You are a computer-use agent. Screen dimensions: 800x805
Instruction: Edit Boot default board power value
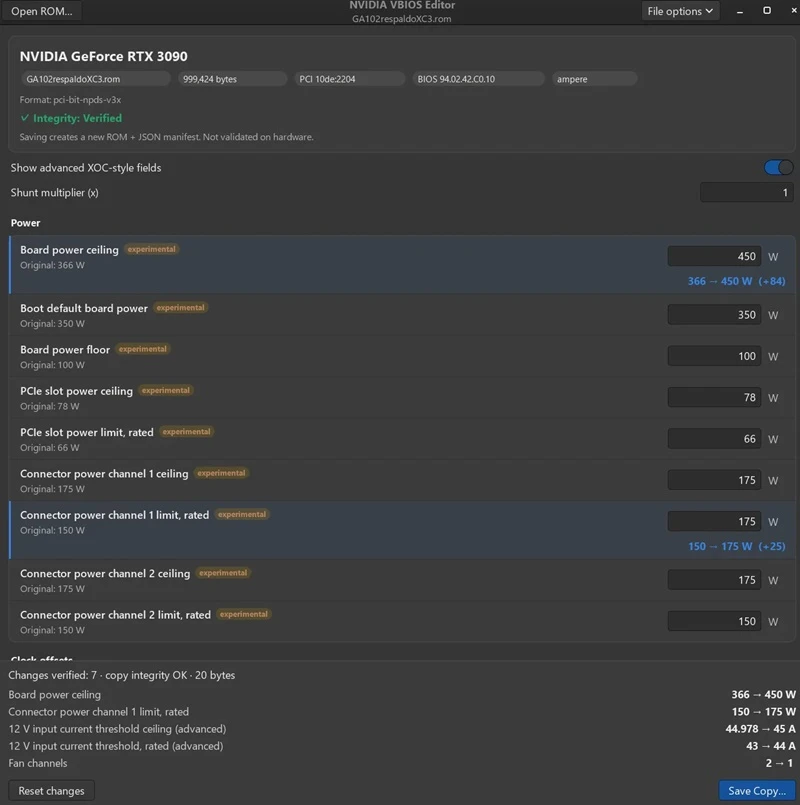tap(714, 315)
